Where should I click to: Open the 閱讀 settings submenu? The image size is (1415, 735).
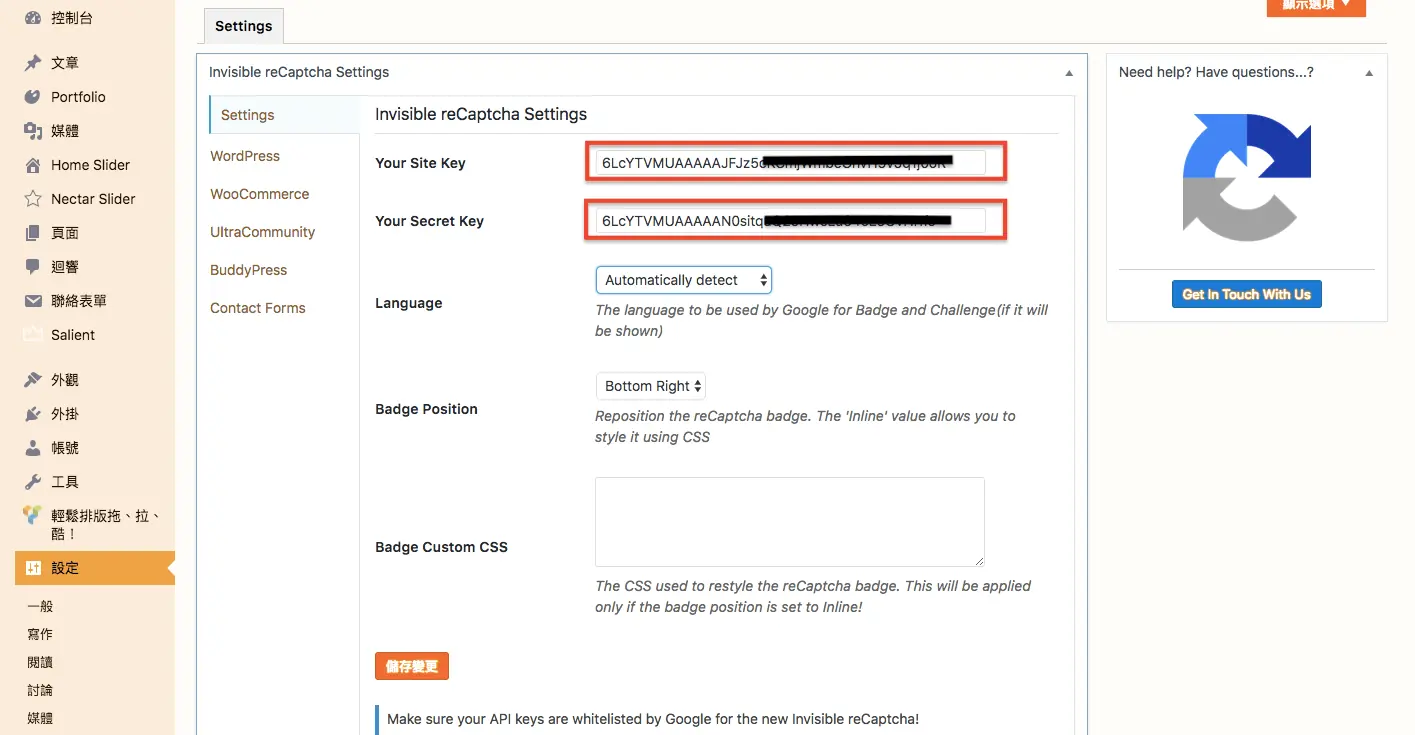coord(40,662)
